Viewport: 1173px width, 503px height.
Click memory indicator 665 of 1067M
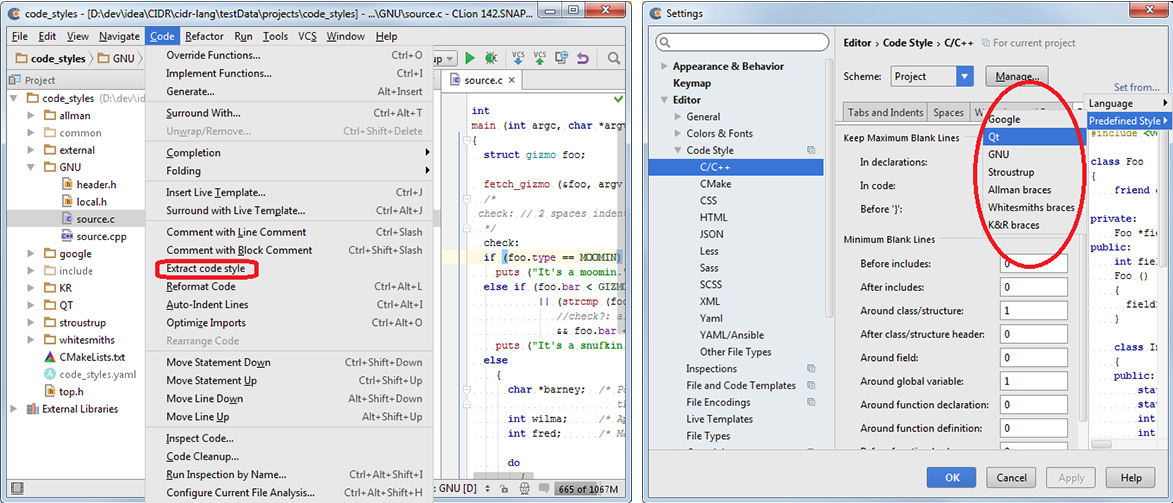coord(588,489)
